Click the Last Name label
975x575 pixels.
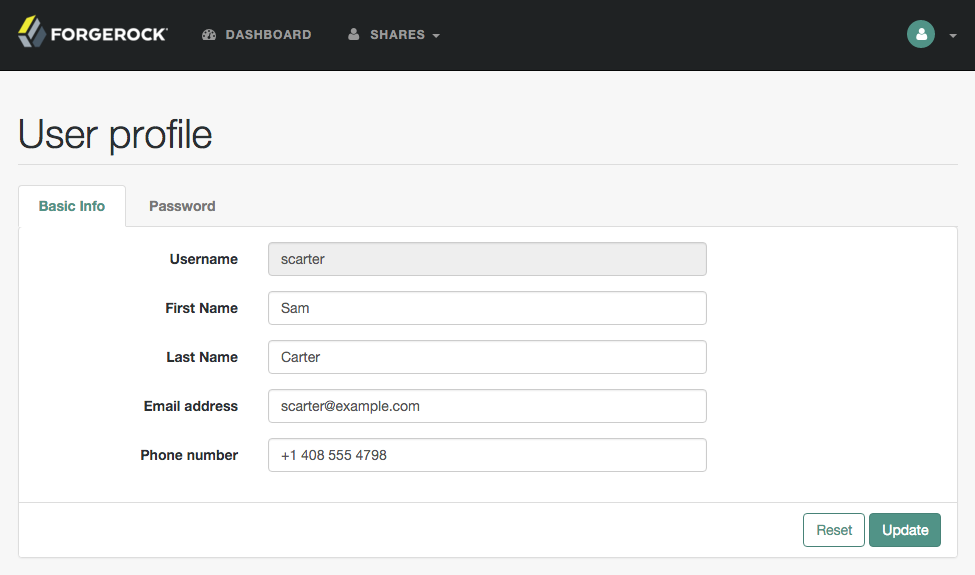coord(202,357)
